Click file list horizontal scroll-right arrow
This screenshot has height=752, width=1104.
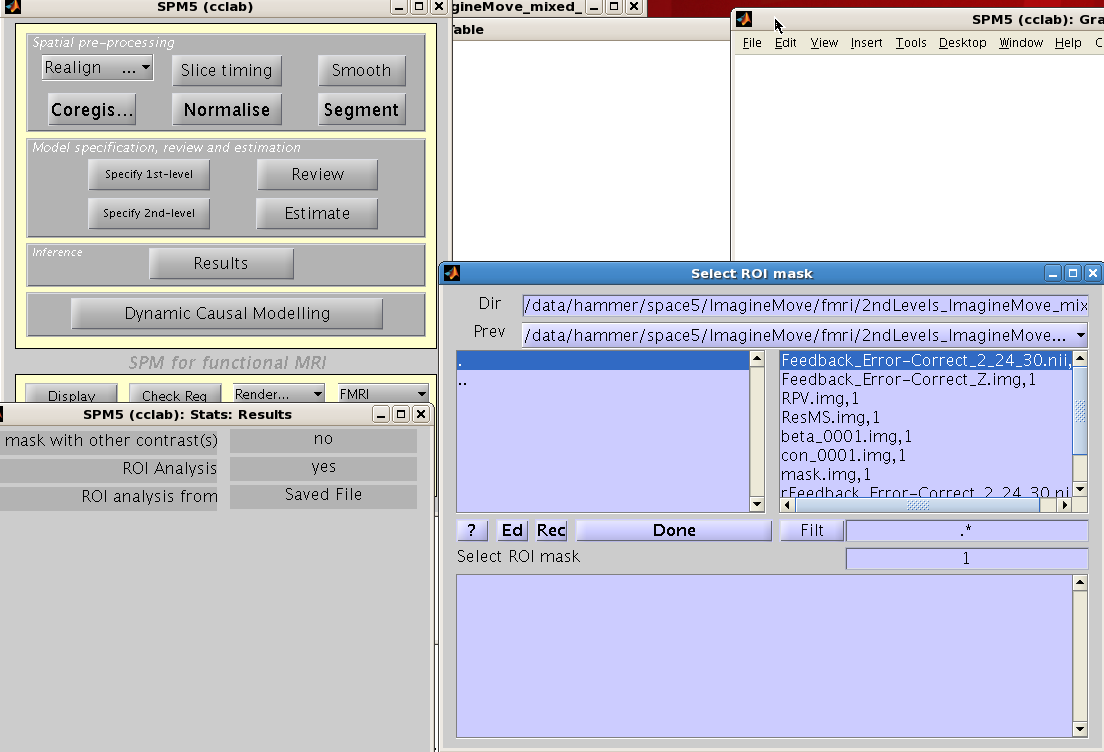[1065, 505]
